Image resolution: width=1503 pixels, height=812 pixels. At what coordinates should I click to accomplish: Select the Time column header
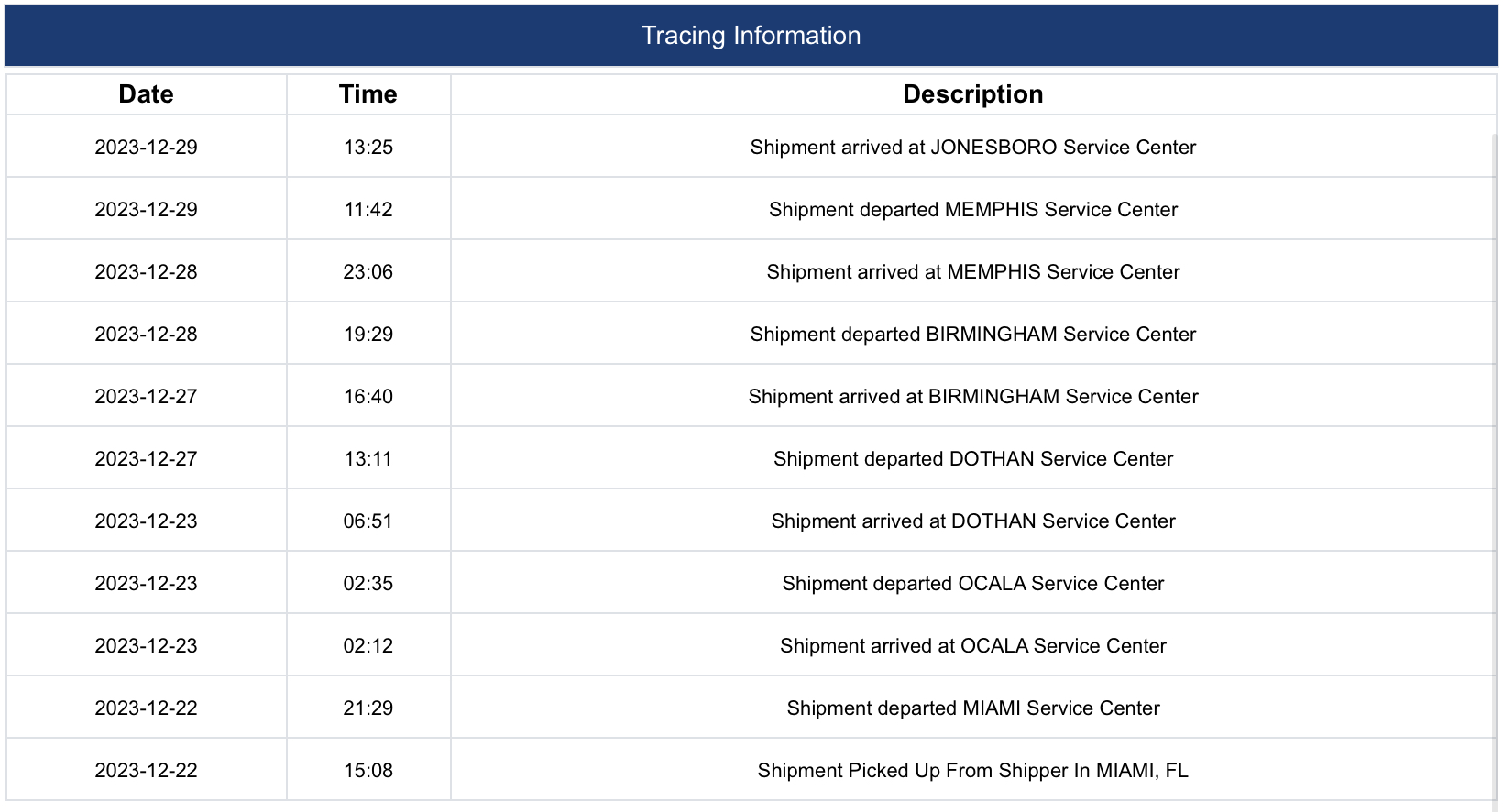point(368,94)
